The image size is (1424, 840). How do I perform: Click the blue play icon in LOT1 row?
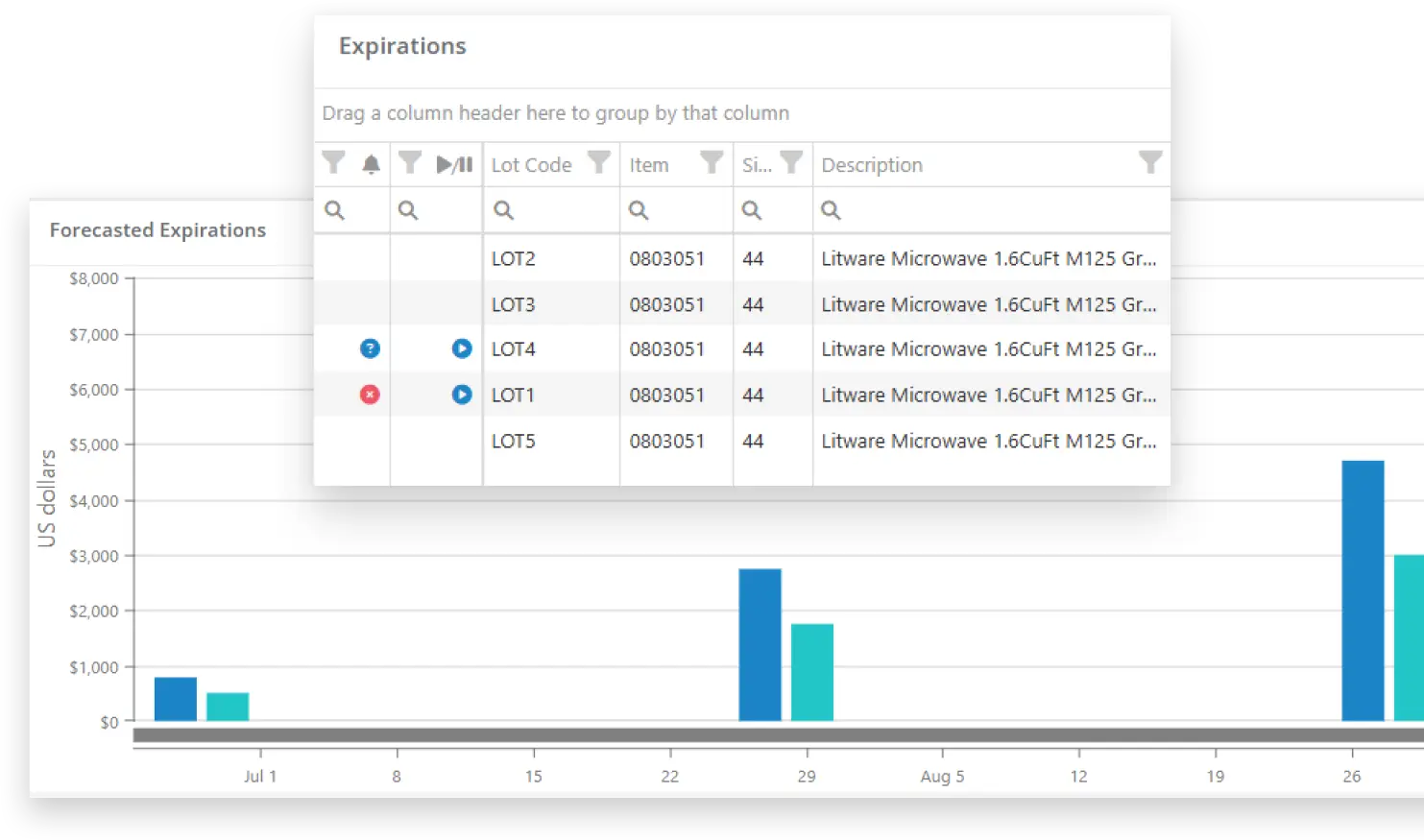pyautogui.click(x=462, y=395)
